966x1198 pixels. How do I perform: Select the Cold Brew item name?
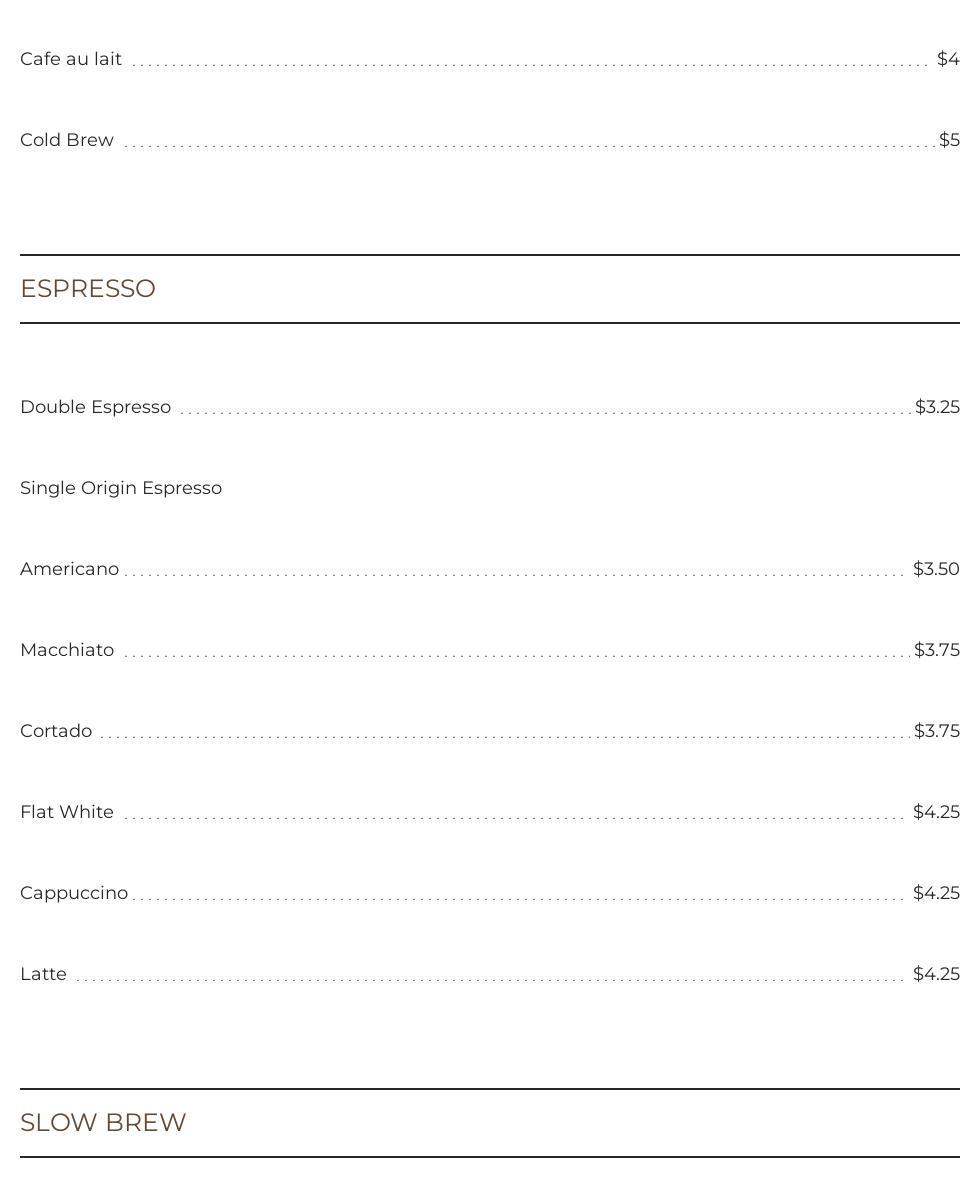67,140
